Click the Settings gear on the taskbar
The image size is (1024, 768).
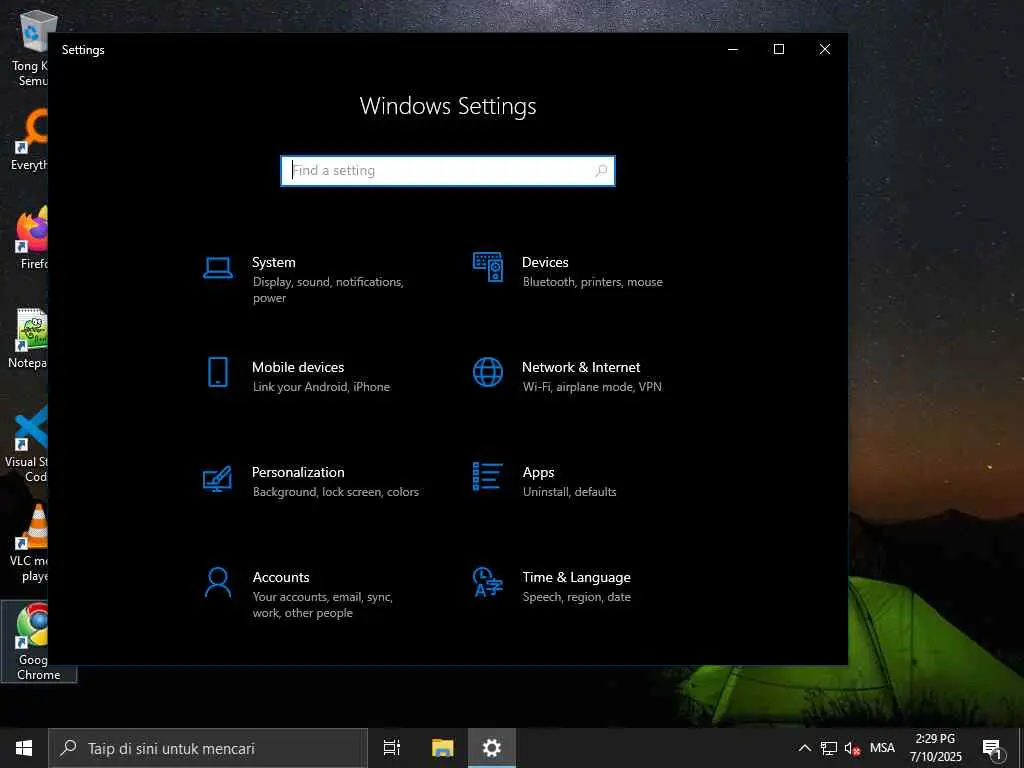[x=492, y=748]
